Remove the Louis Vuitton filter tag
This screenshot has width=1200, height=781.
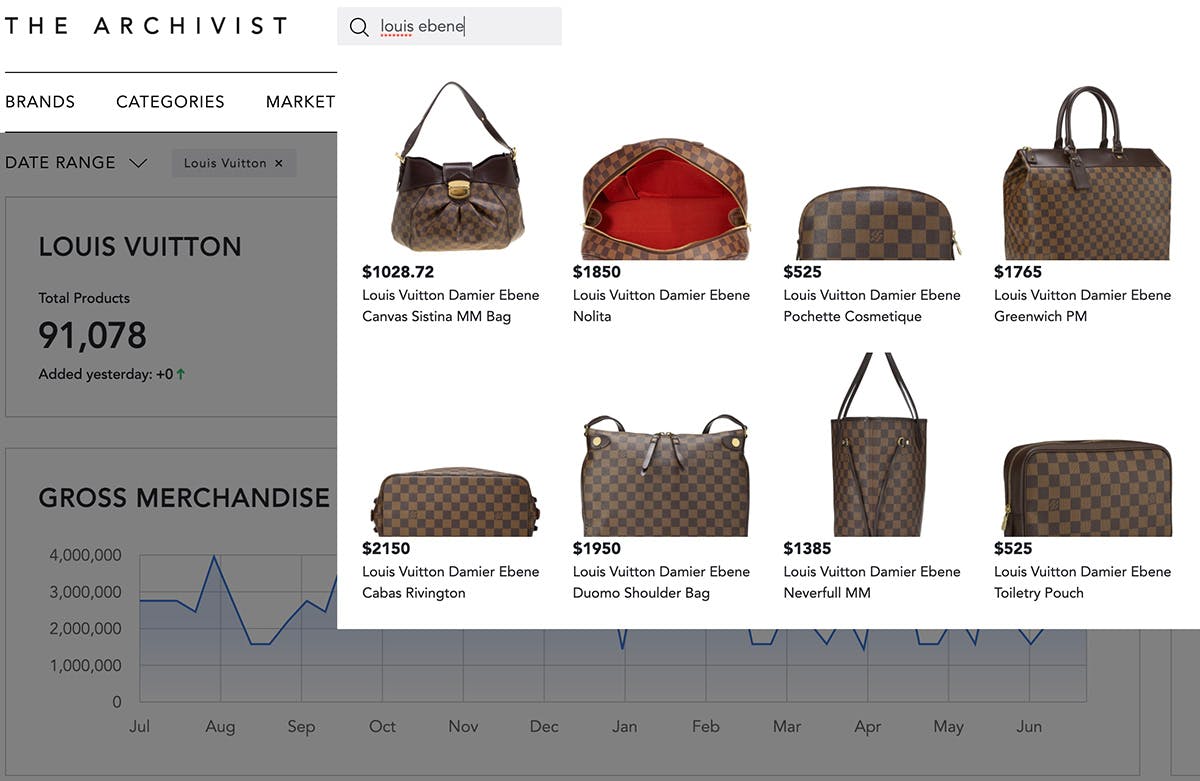click(x=279, y=163)
